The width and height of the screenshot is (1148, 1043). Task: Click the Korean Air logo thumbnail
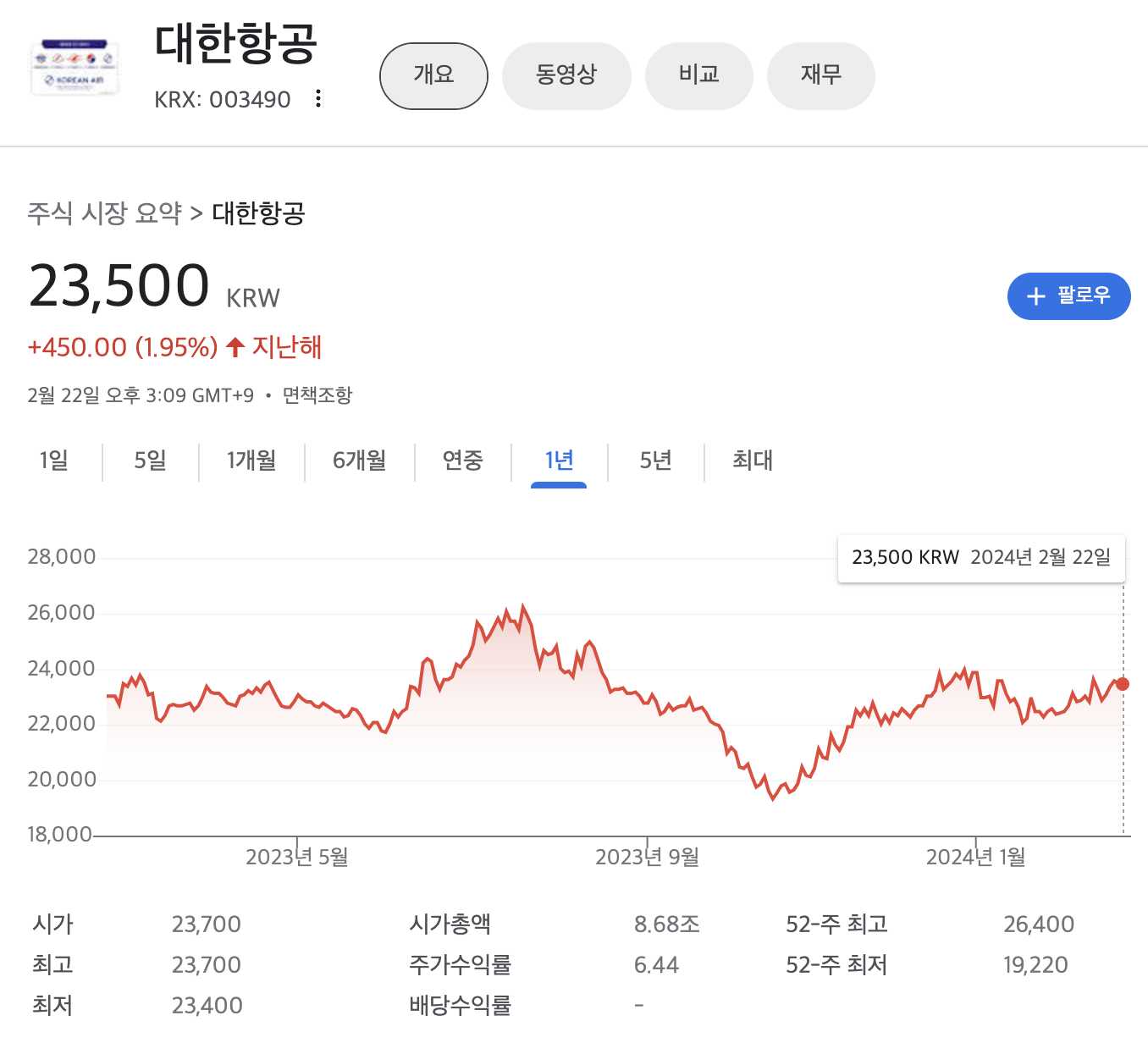coord(75,68)
